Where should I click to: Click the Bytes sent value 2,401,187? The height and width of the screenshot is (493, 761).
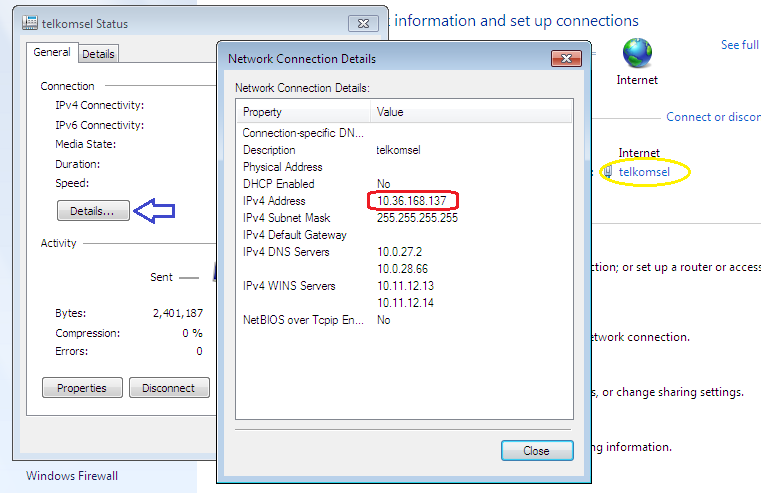tap(178, 313)
